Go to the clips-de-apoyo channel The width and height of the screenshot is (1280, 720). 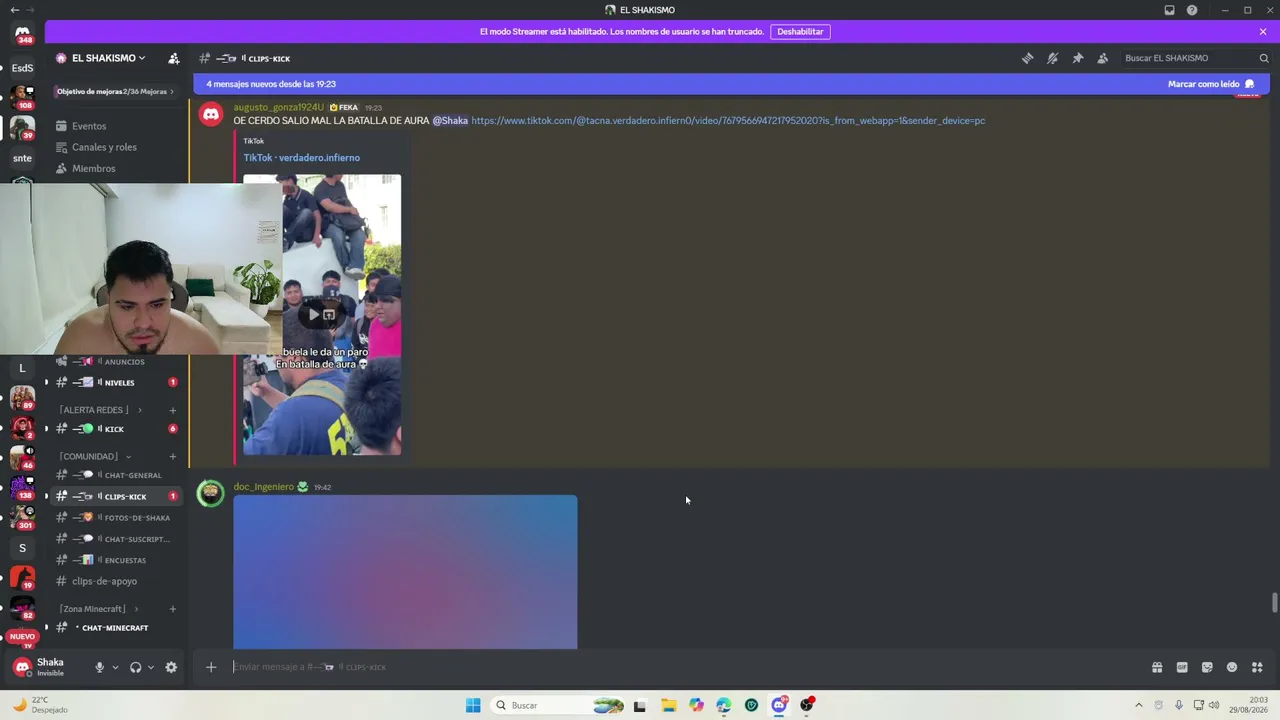click(118, 581)
